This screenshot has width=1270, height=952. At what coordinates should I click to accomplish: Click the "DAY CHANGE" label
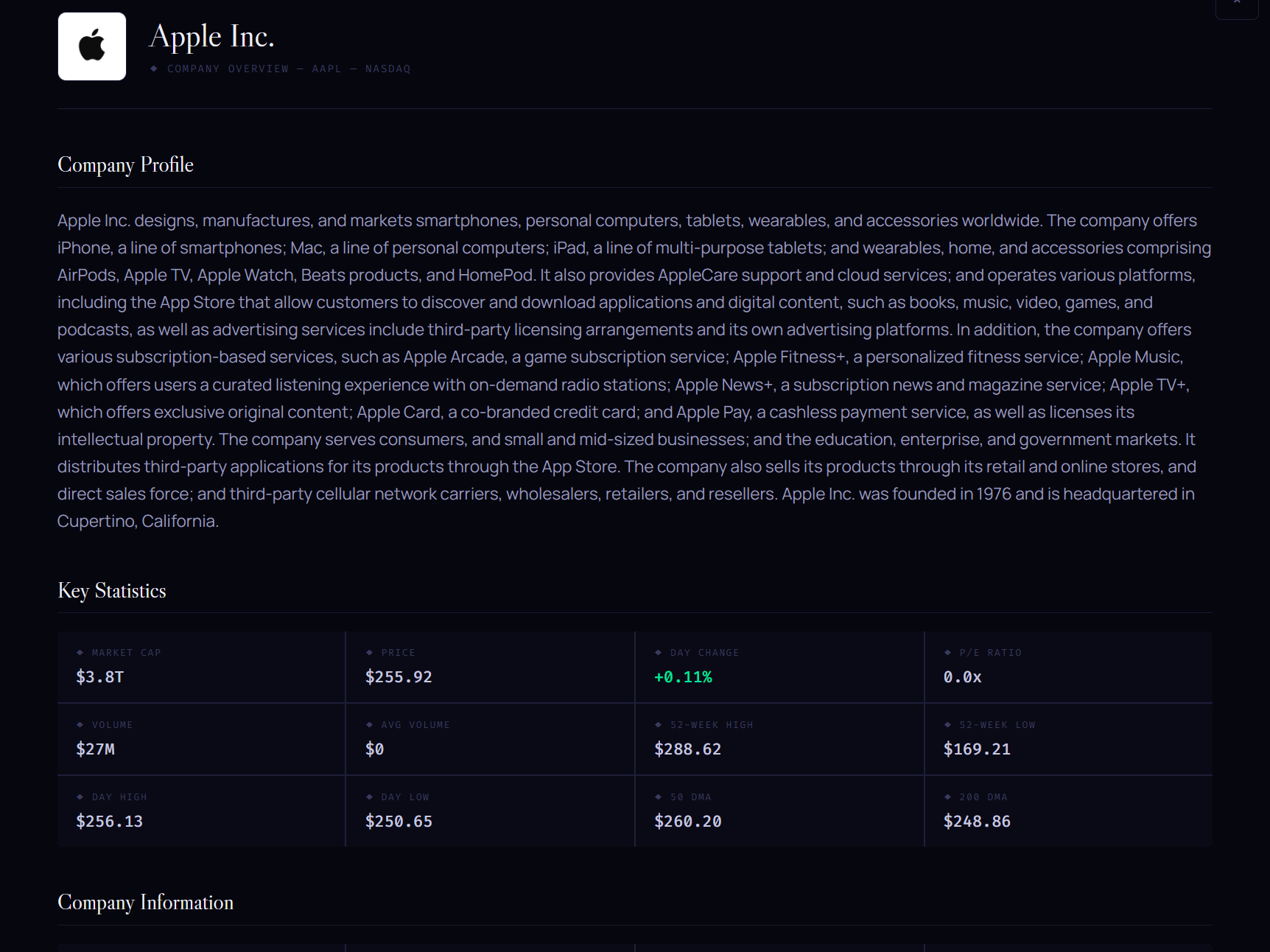point(704,653)
